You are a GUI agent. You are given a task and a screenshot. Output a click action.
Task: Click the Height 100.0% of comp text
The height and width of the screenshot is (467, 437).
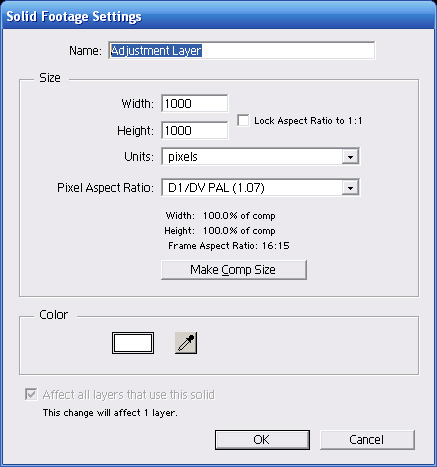[220, 231]
